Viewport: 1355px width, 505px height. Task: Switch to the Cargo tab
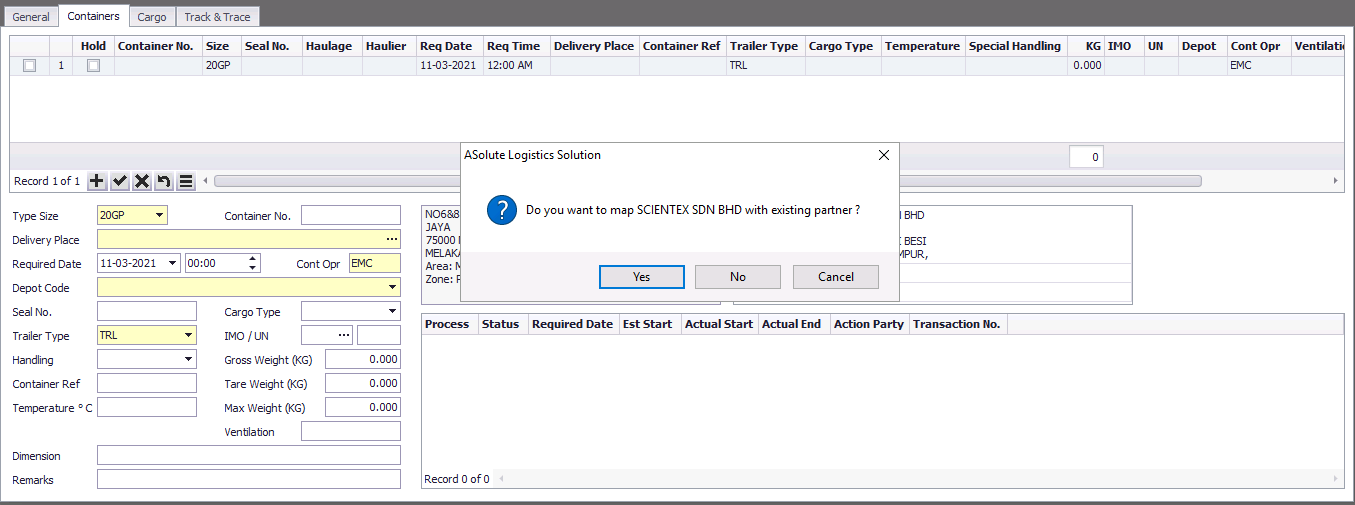pyautogui.click(x=152, y=17)
